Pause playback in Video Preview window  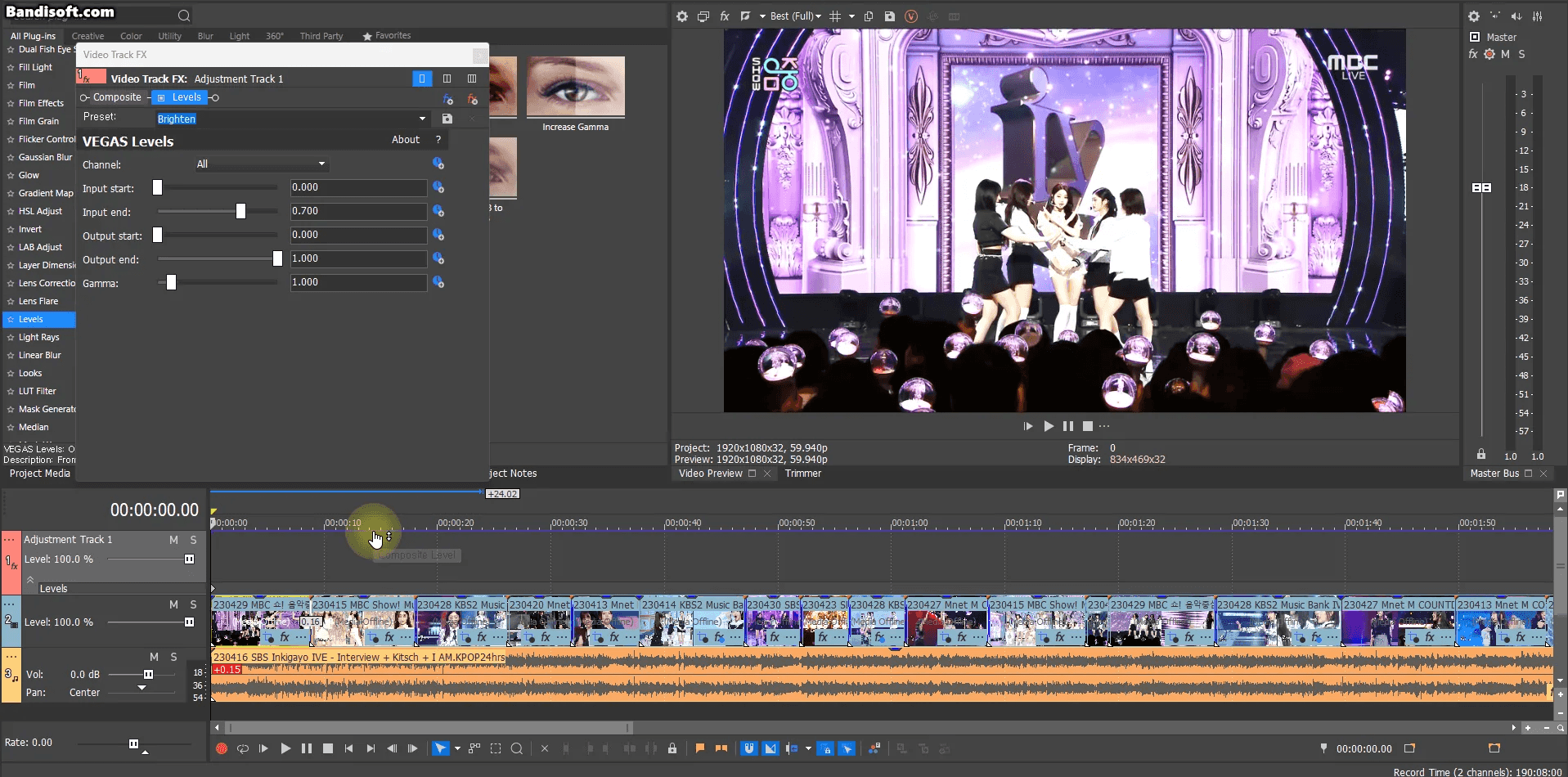coord(1067,426)
